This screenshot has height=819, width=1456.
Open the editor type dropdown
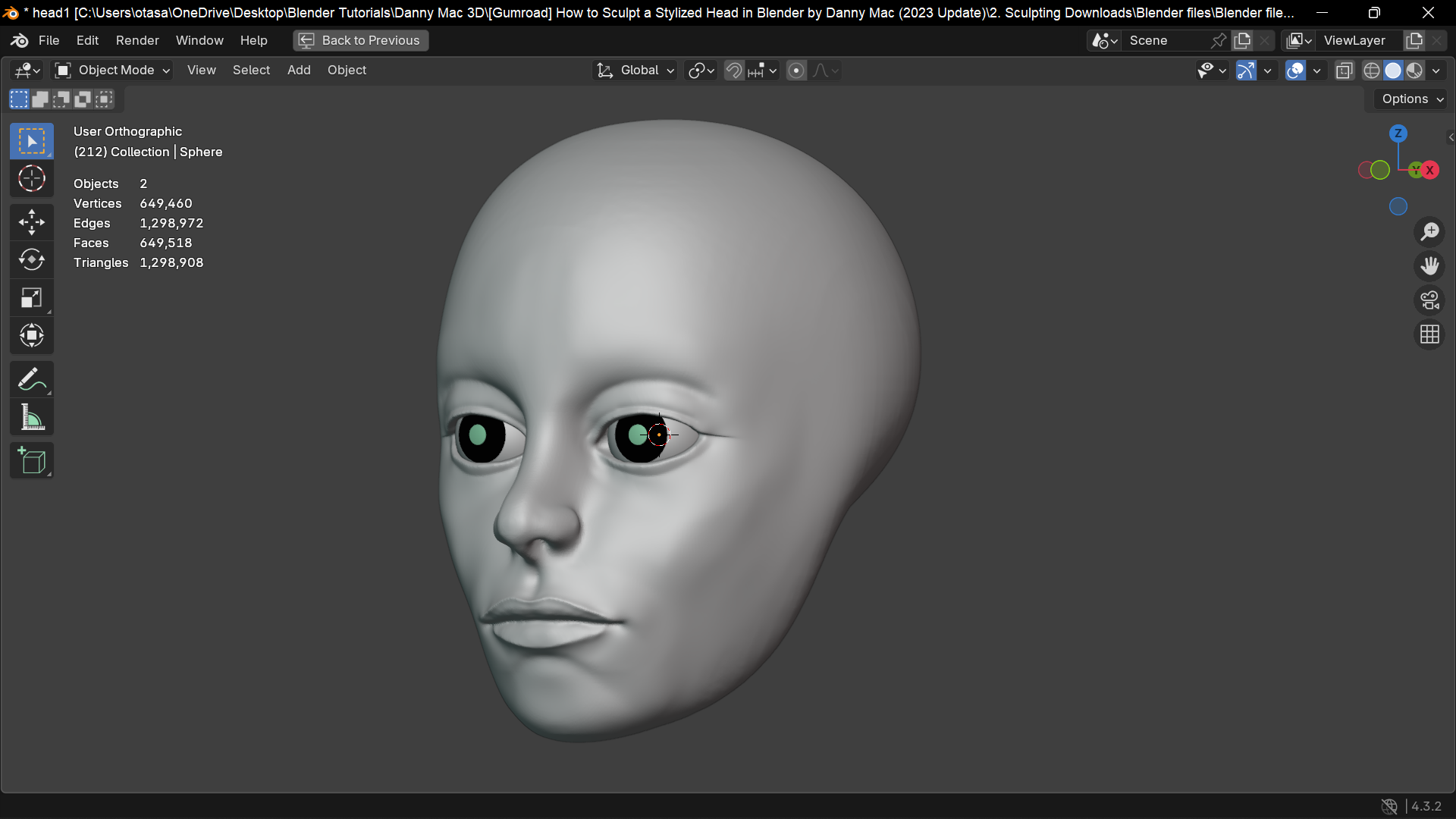click(x=27, y=71)
